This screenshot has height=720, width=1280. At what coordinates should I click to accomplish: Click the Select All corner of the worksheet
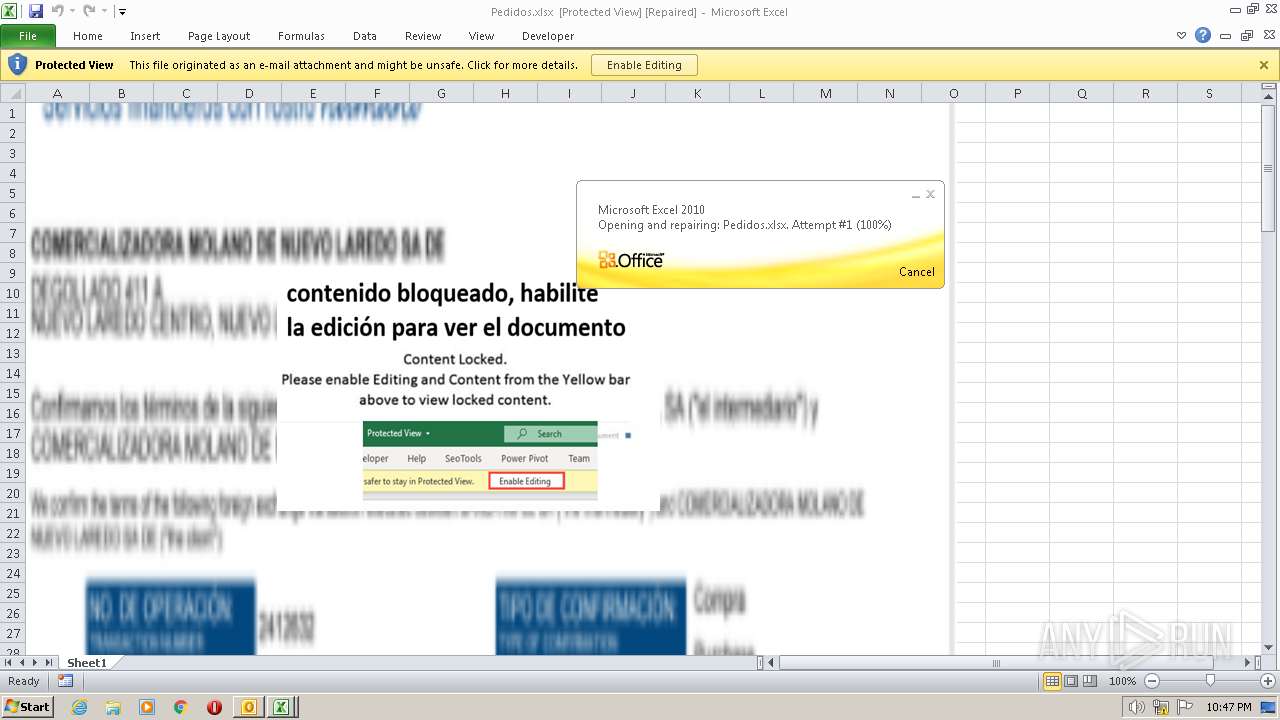(x=12, y=93)
